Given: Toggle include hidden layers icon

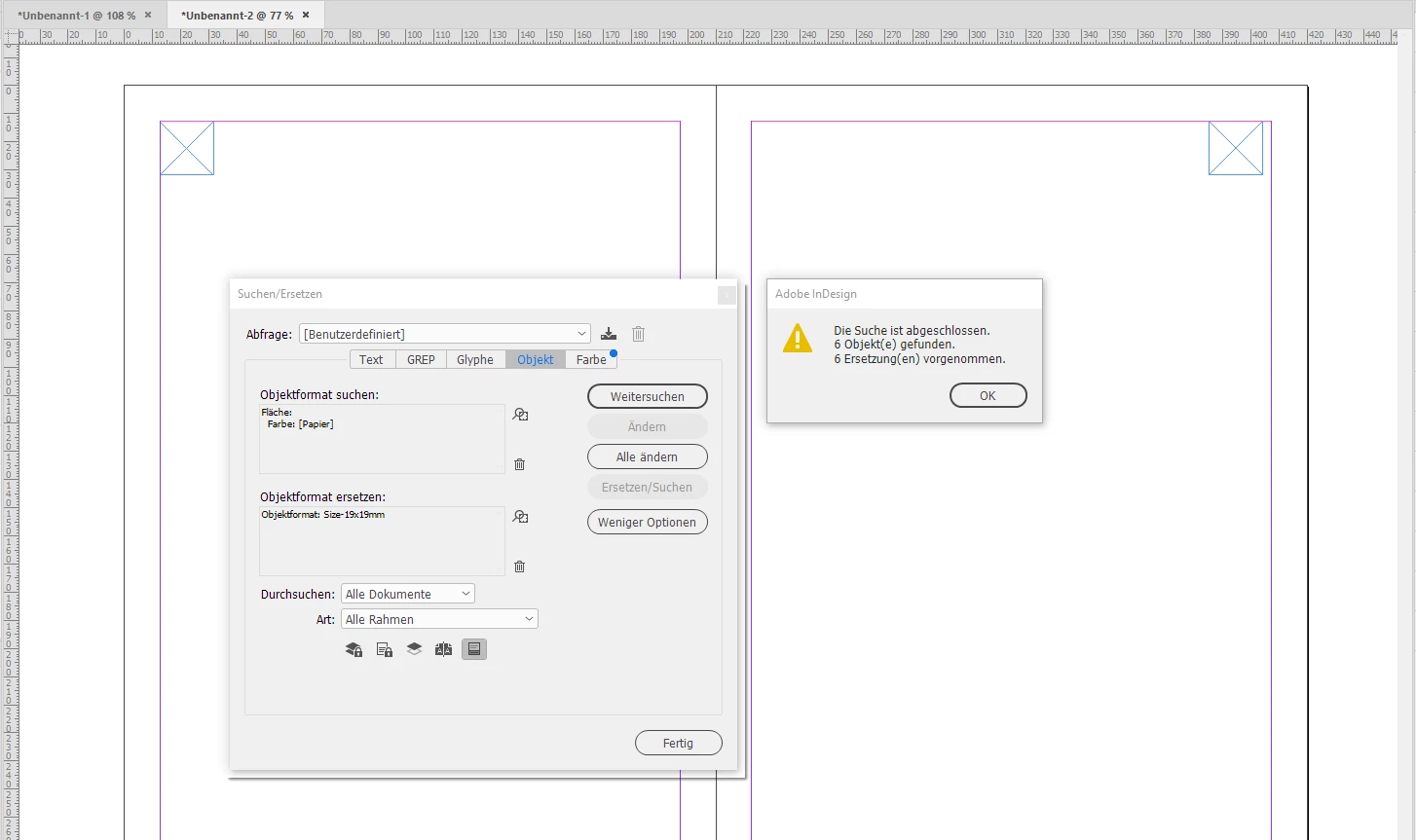Looking at the screenshot, I should (414, 649).
